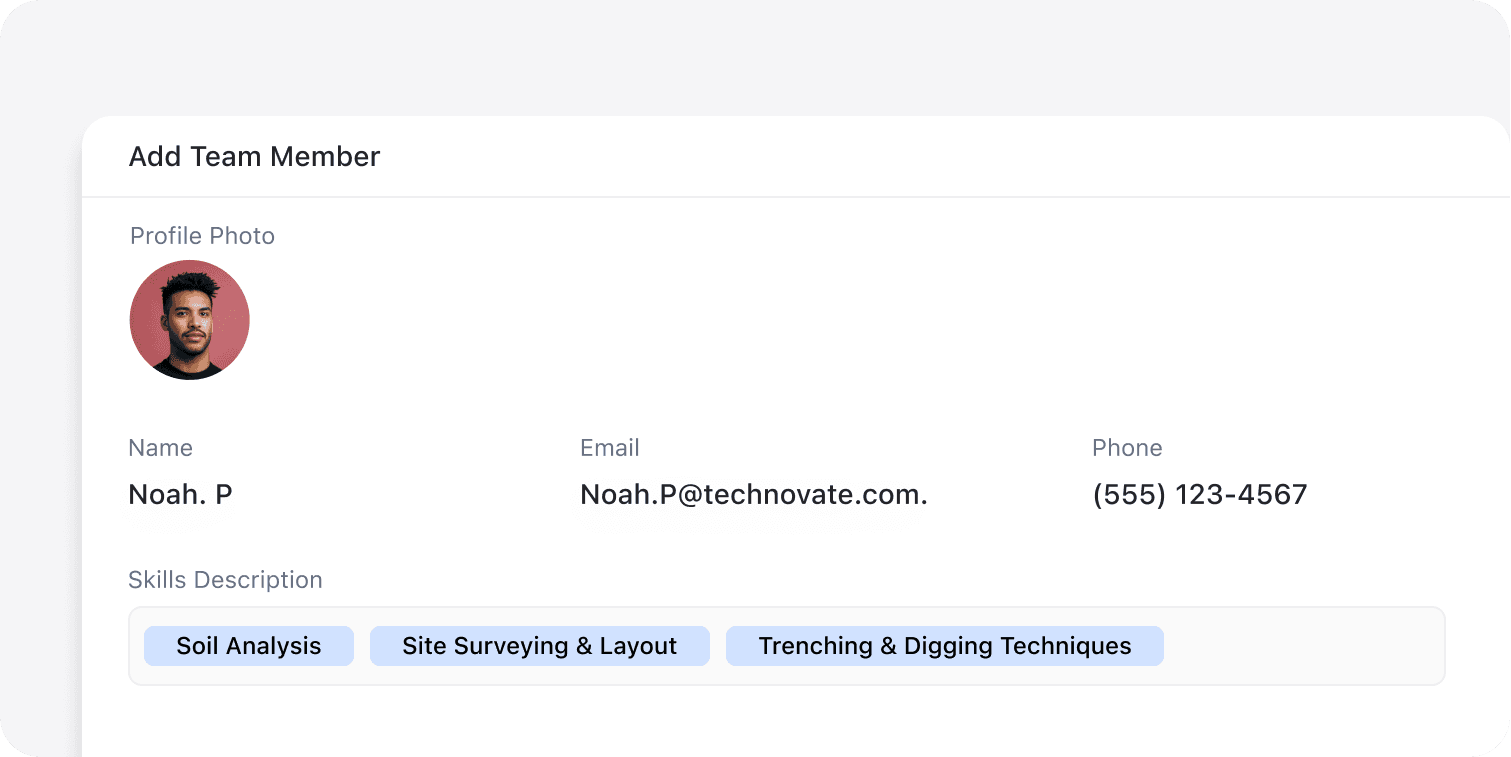
Task: Click the profile photo avatar
Action: pyautogui.click(x=189, y=320)
